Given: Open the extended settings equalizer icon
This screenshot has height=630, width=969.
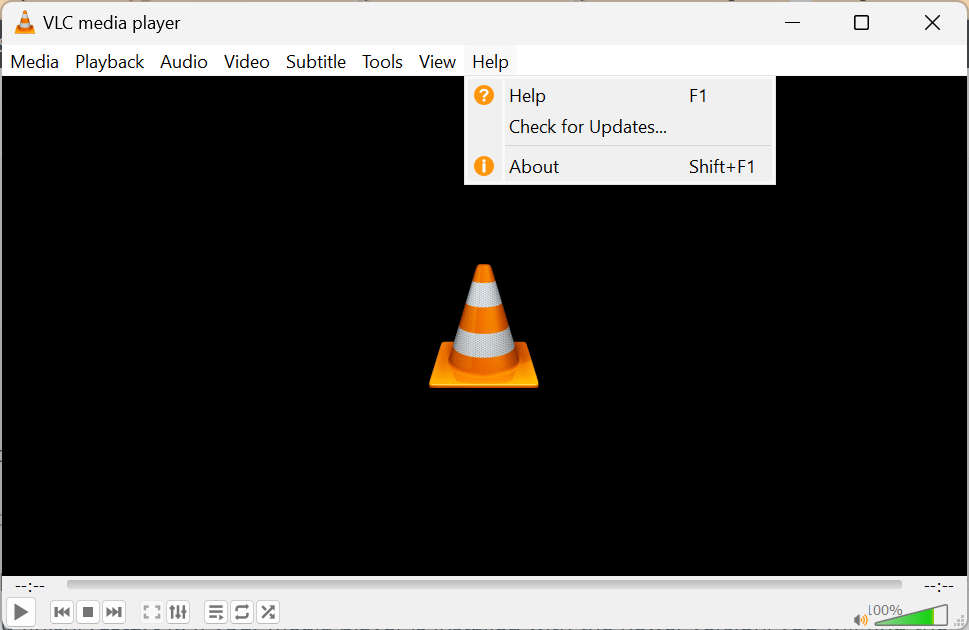Looking at the screenshot, I should pos(177,611).
